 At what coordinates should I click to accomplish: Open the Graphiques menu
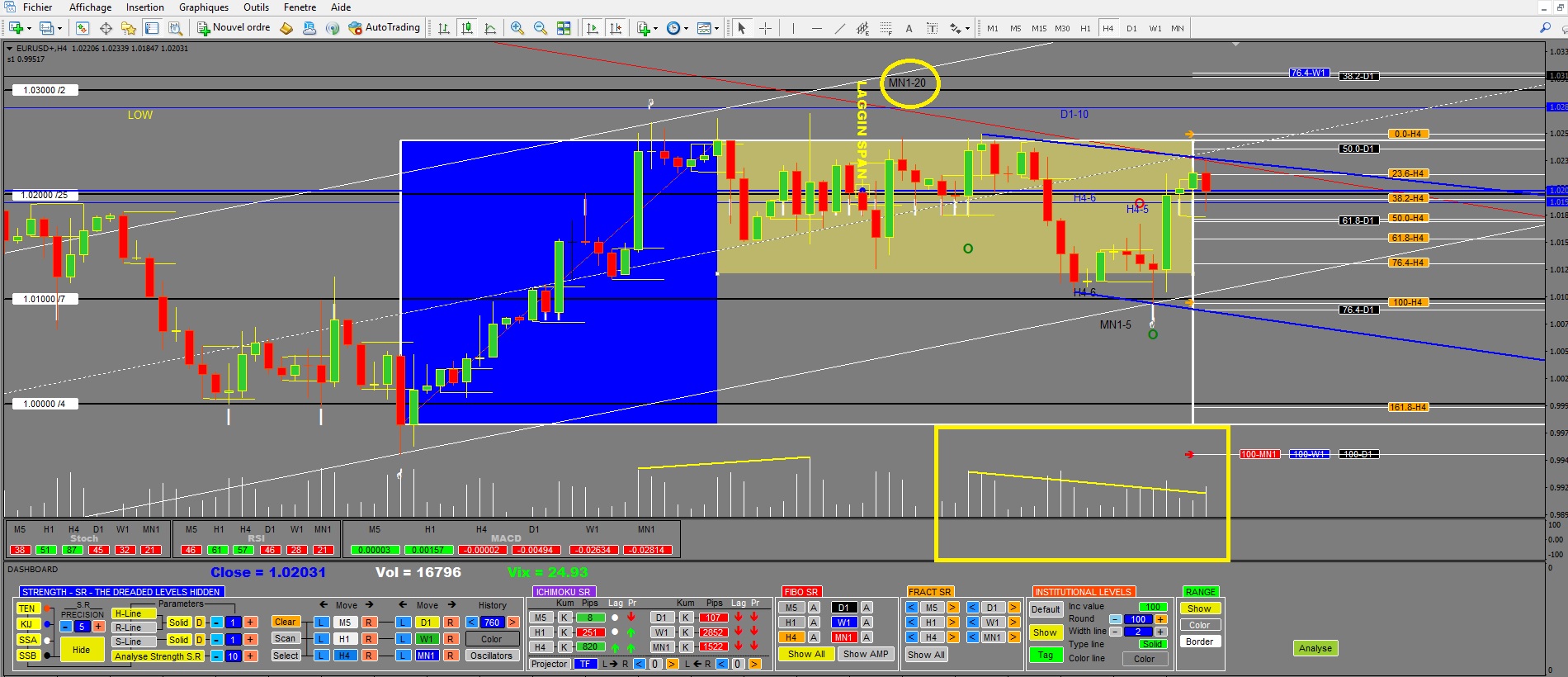pos(204,7)
